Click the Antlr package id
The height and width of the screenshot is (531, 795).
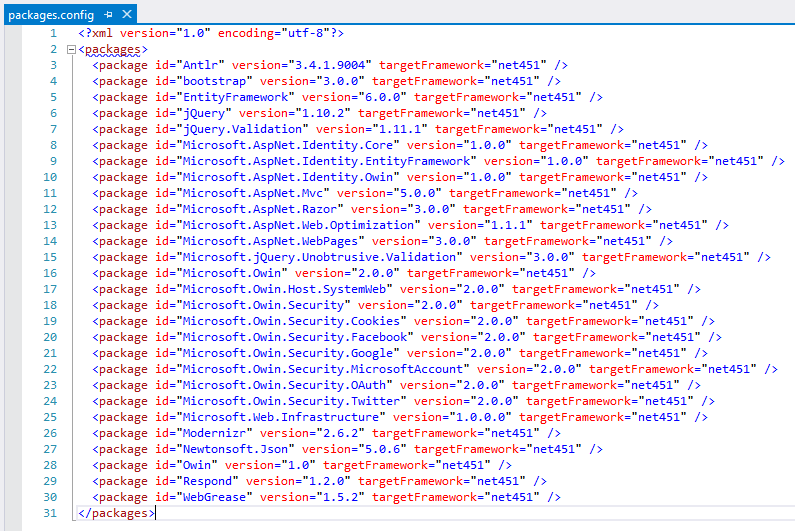pyautogui.click(x=200, y=65)
